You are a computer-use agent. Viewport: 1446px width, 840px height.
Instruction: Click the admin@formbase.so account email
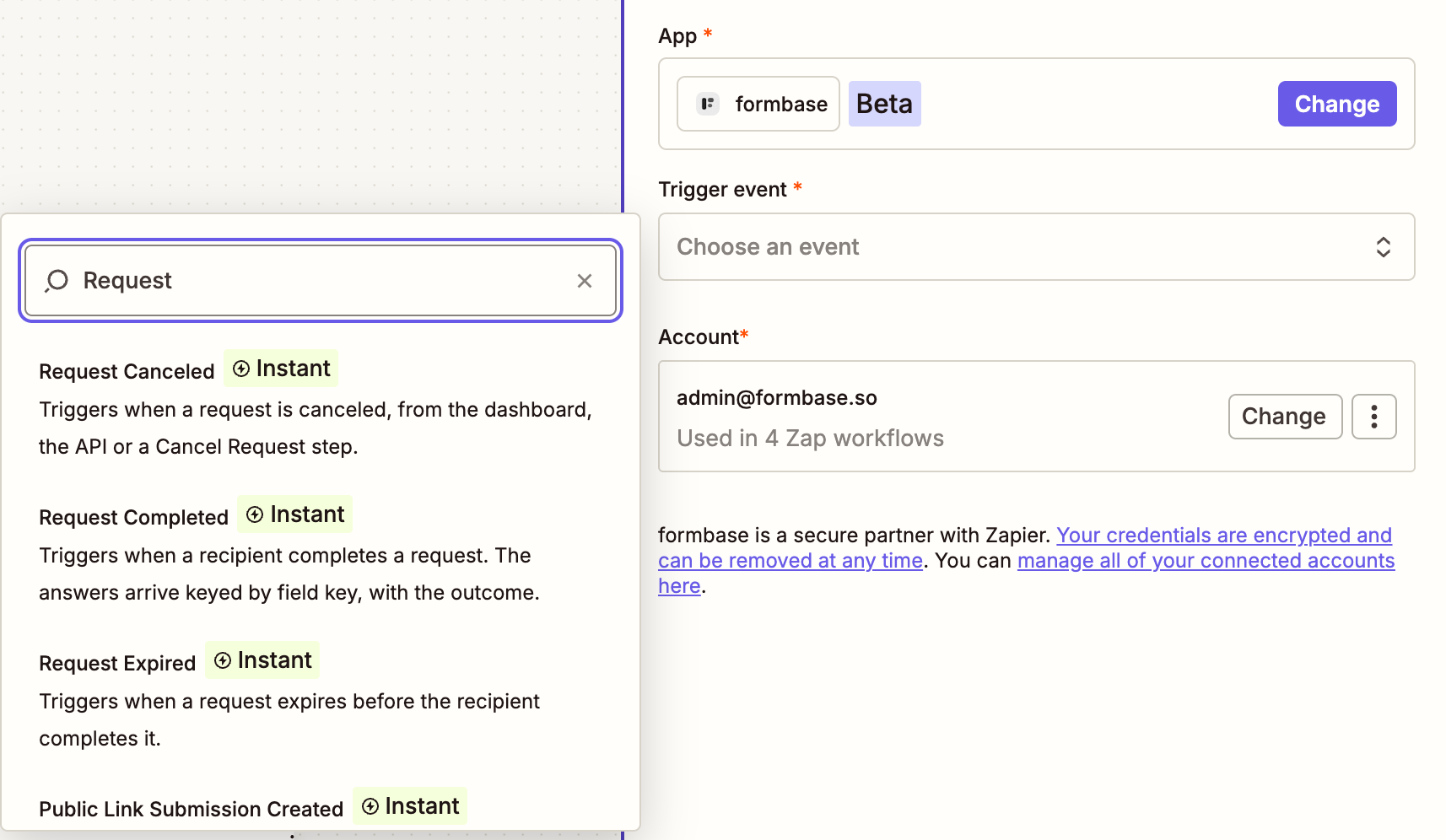[x=777, y=398]
